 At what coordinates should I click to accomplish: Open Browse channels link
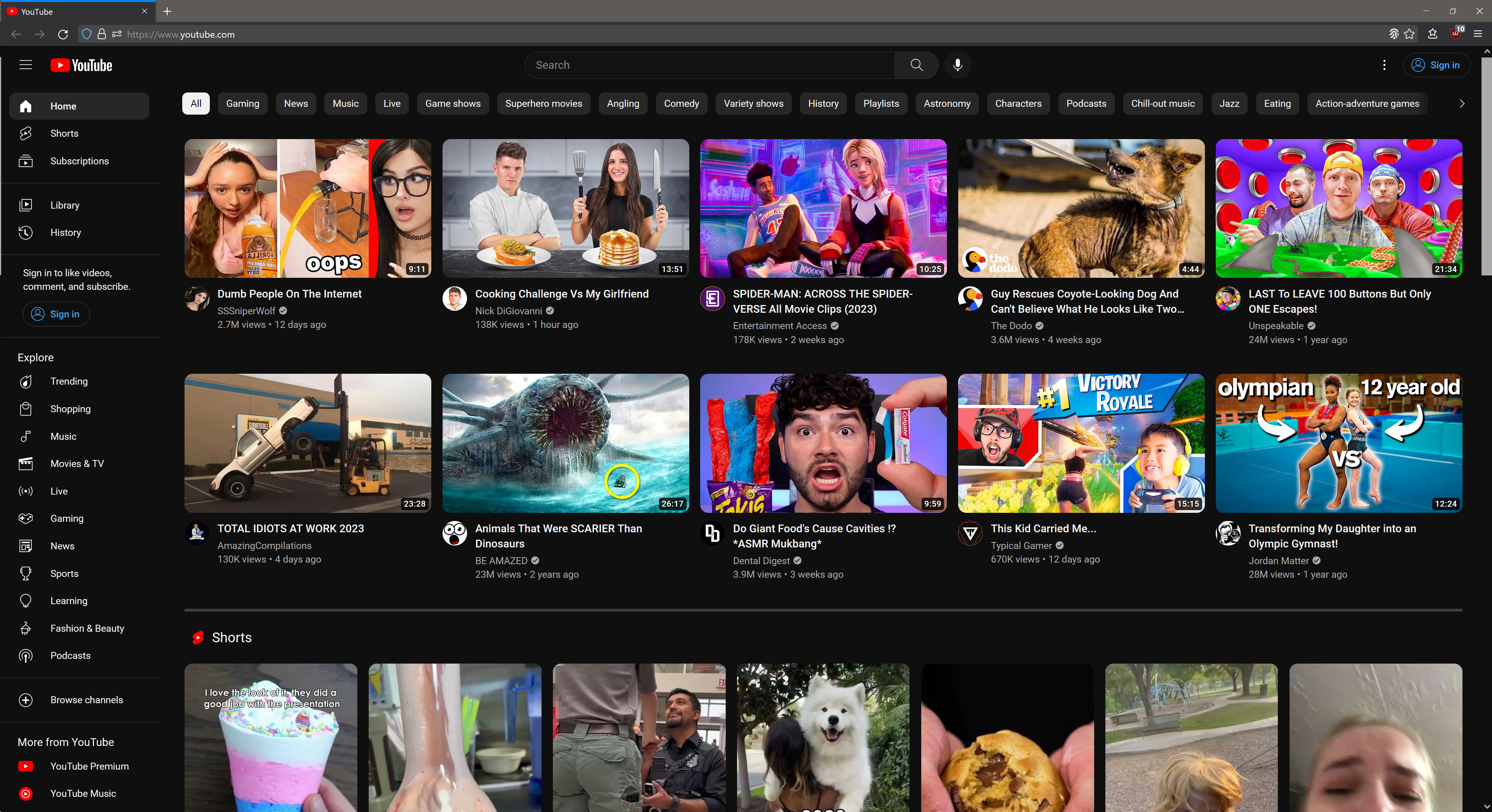point(86,700)
